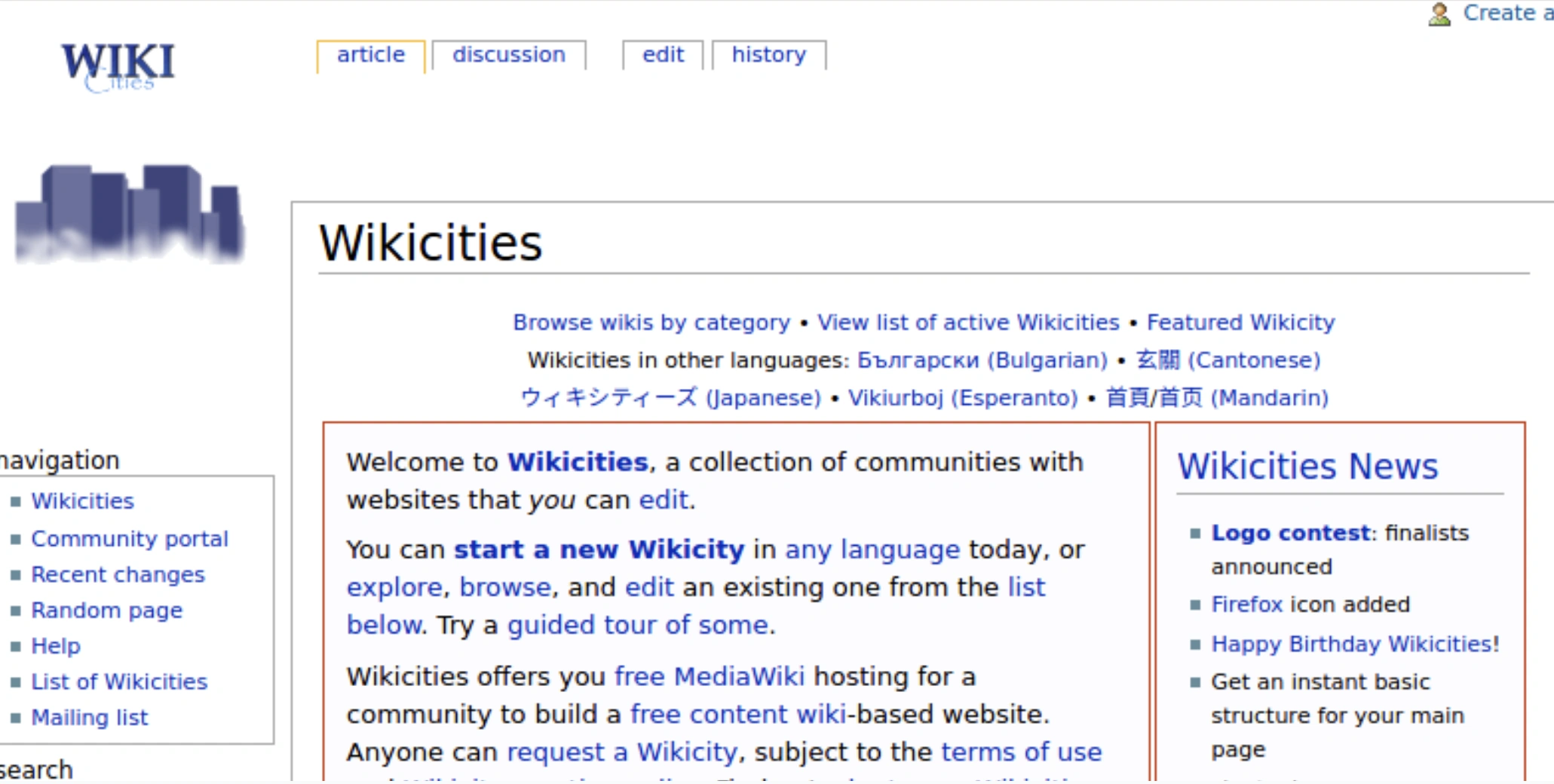Open the Featured Wikicity link
Viewport: 1554px width, 784px height.
pos(1240,323)
